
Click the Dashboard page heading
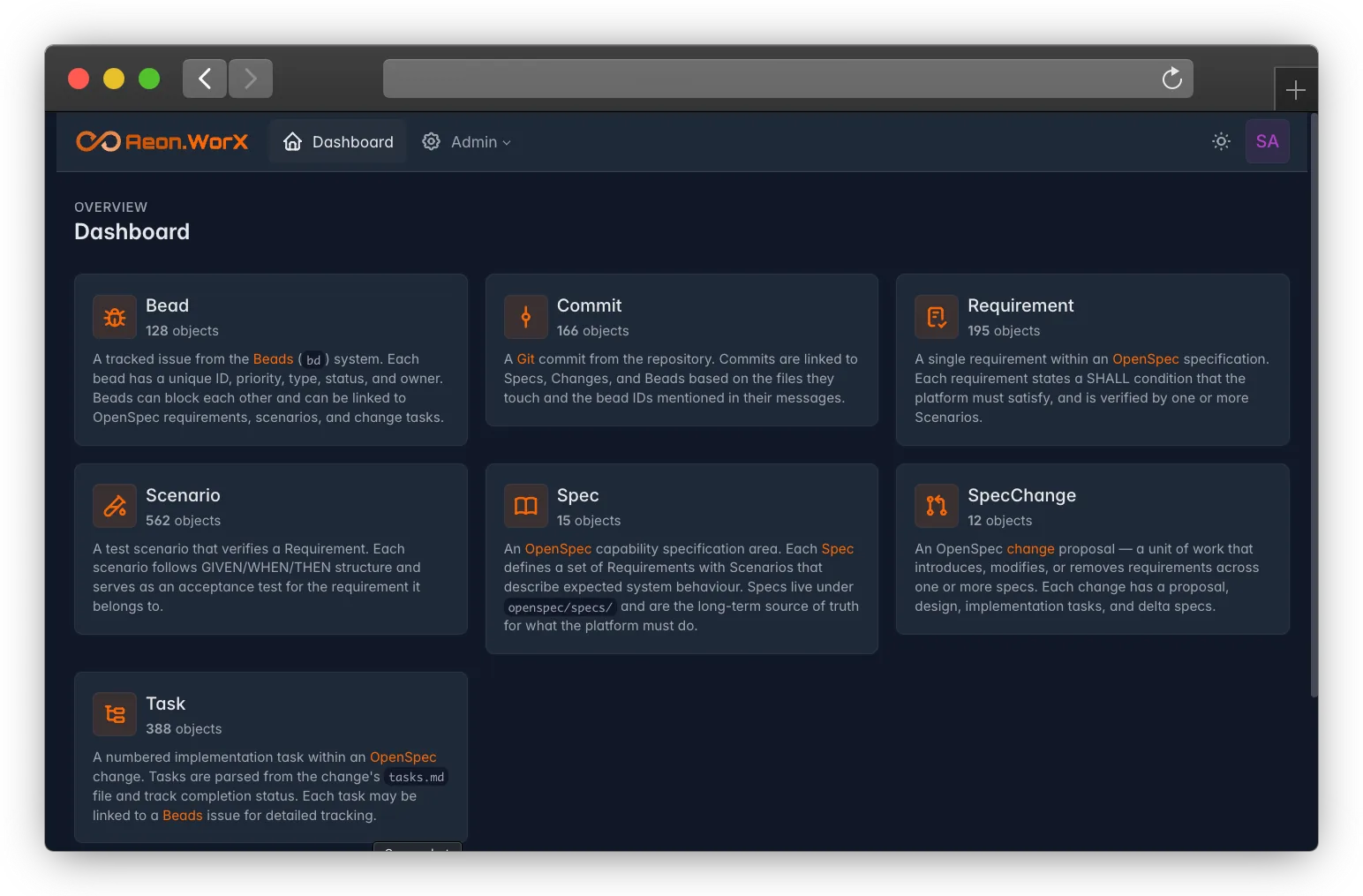click(x=132, y=232)
